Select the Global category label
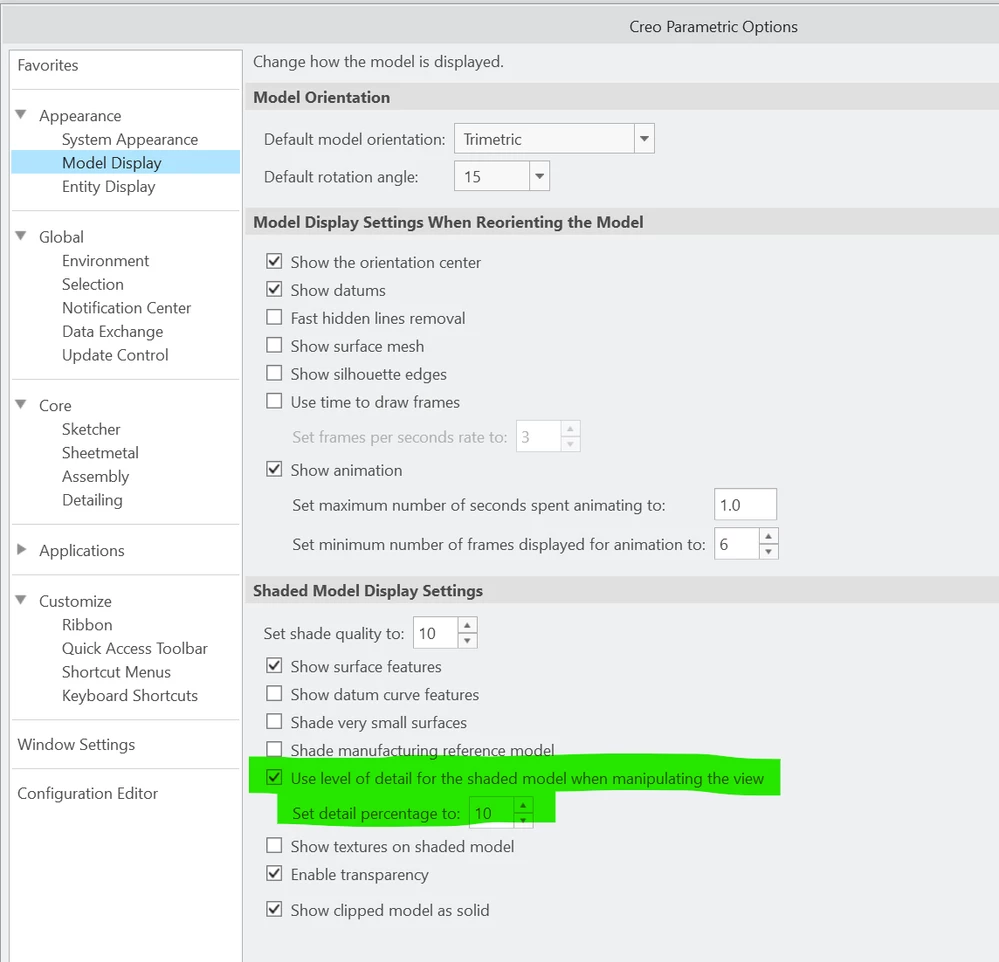This screenshot has height=962, width=999. [61, 237]
